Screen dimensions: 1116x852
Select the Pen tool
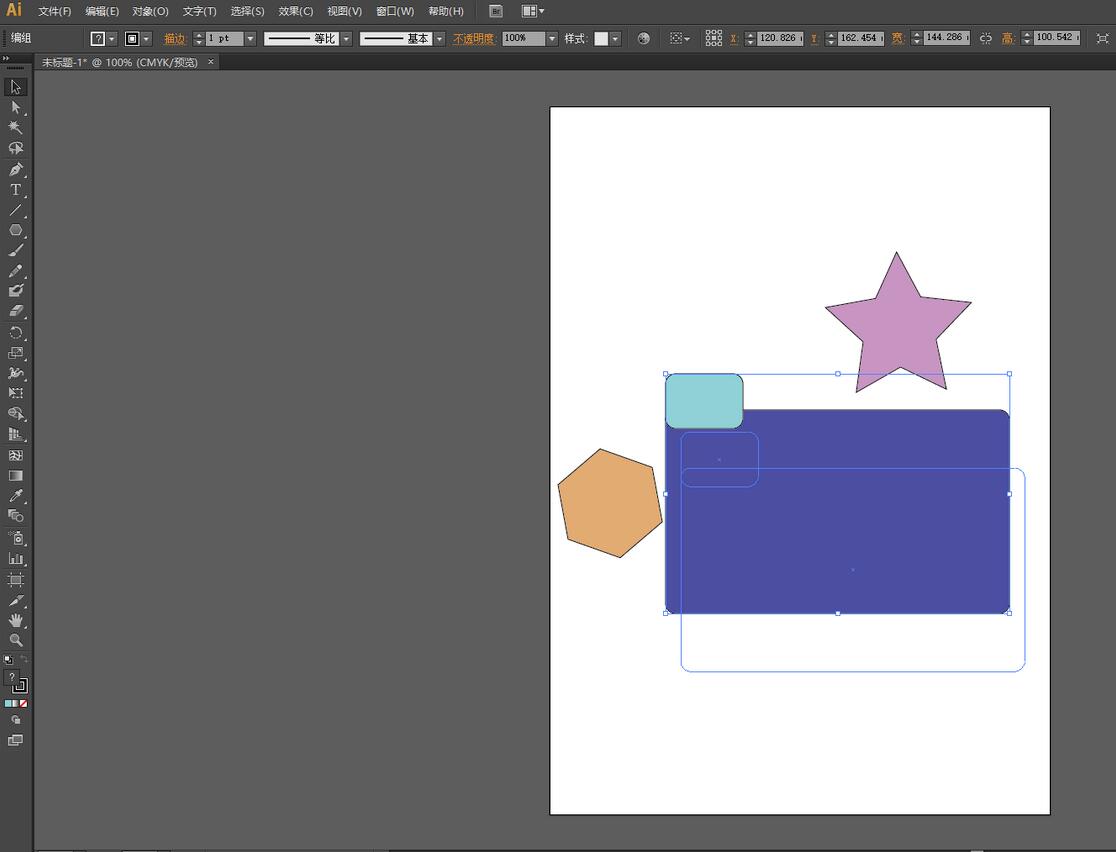tap(16, 169)
